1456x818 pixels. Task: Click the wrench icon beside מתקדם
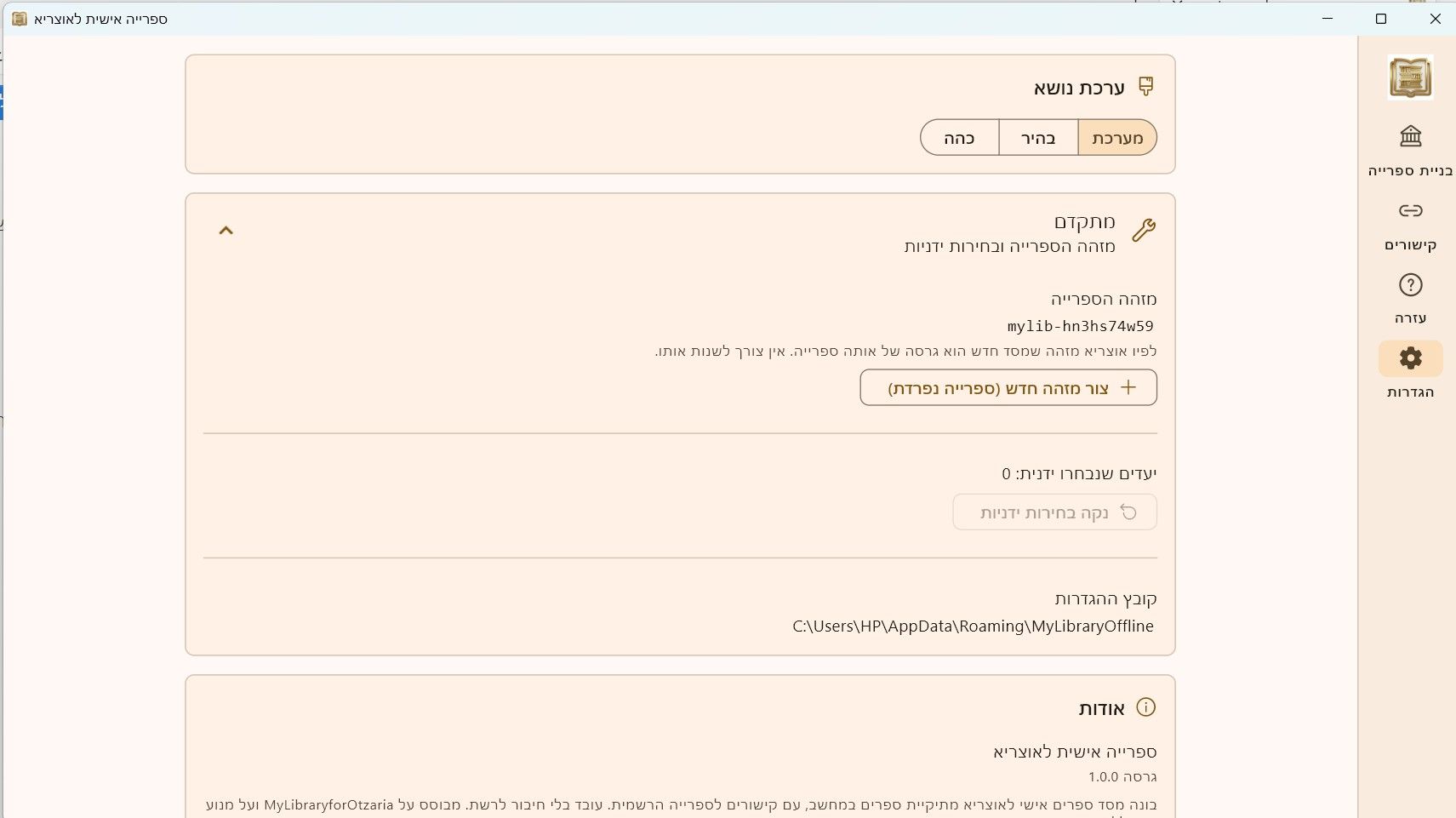tap(1144, 230)
